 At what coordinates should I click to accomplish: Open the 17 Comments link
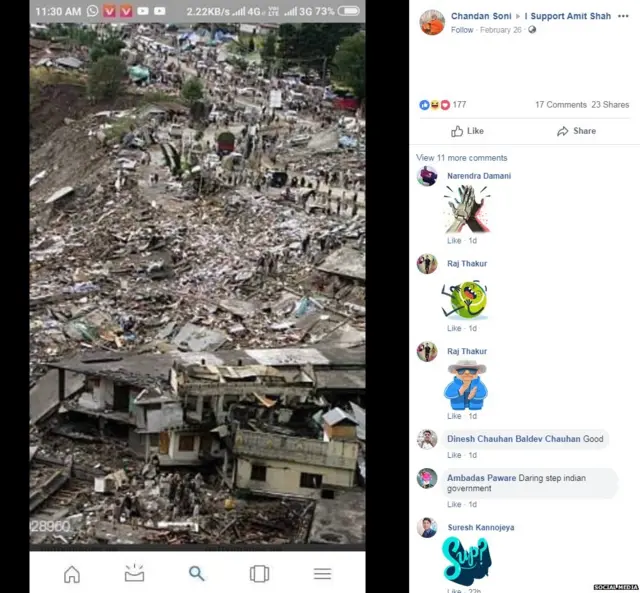560,105
